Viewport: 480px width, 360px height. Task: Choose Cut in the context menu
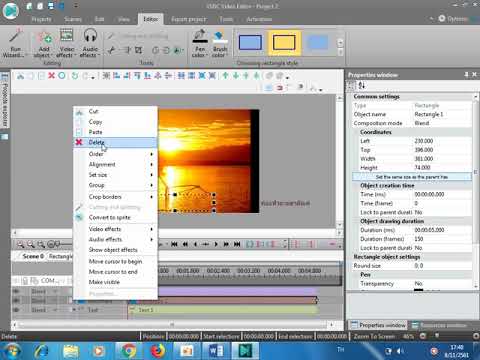[x=115, y=111]
